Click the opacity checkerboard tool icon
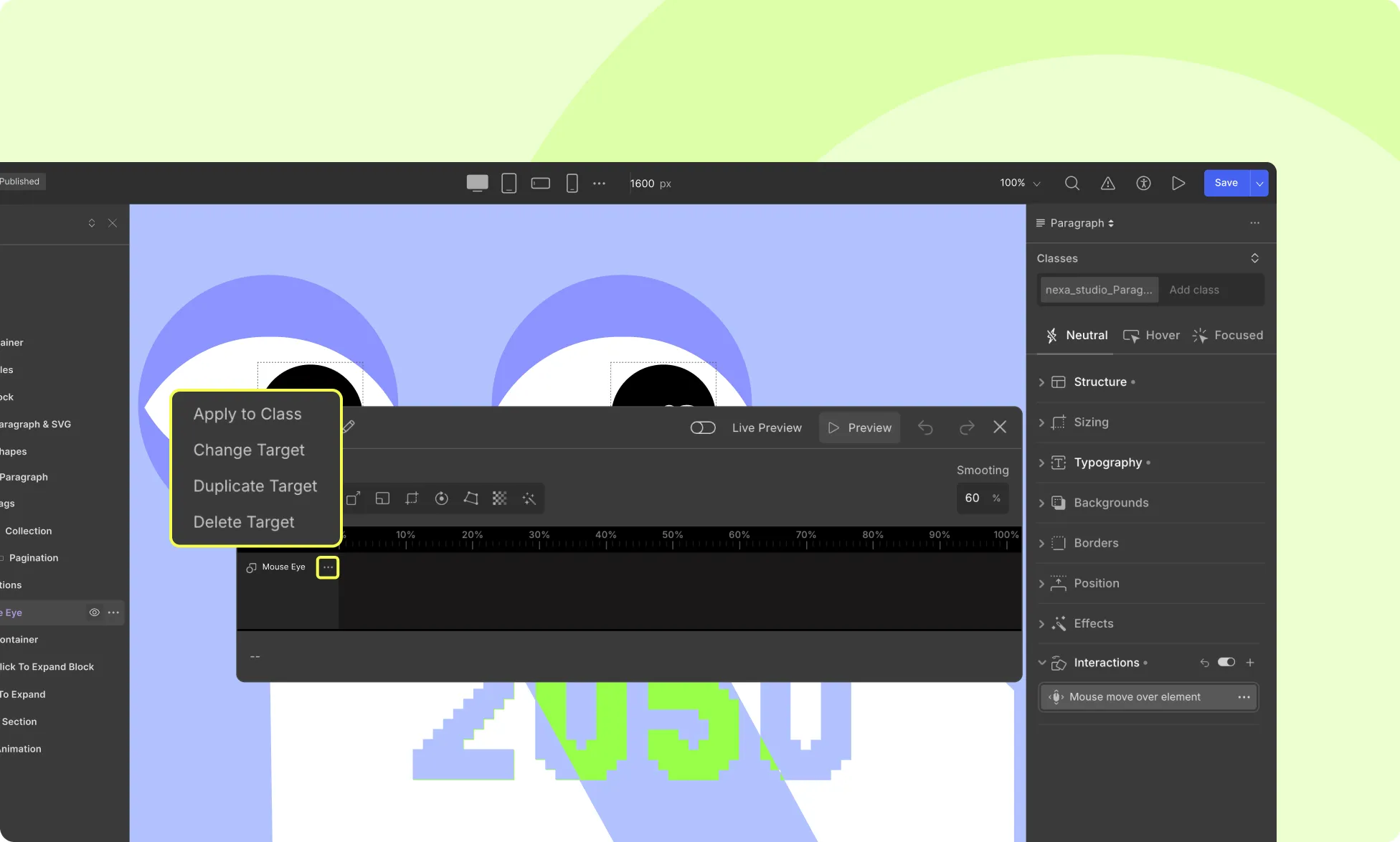1400x842 pixels. (x=500, y=498)
